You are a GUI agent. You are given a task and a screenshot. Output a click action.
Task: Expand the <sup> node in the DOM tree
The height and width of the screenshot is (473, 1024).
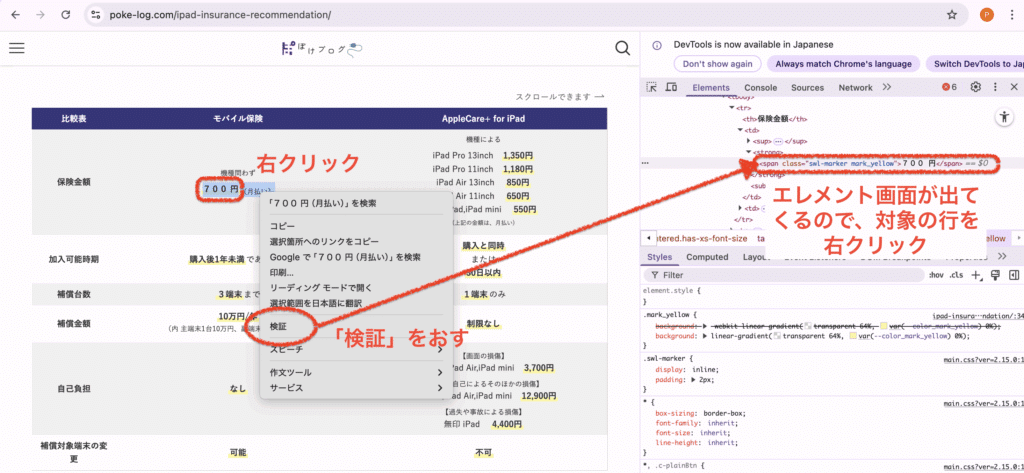pos(748,140)
